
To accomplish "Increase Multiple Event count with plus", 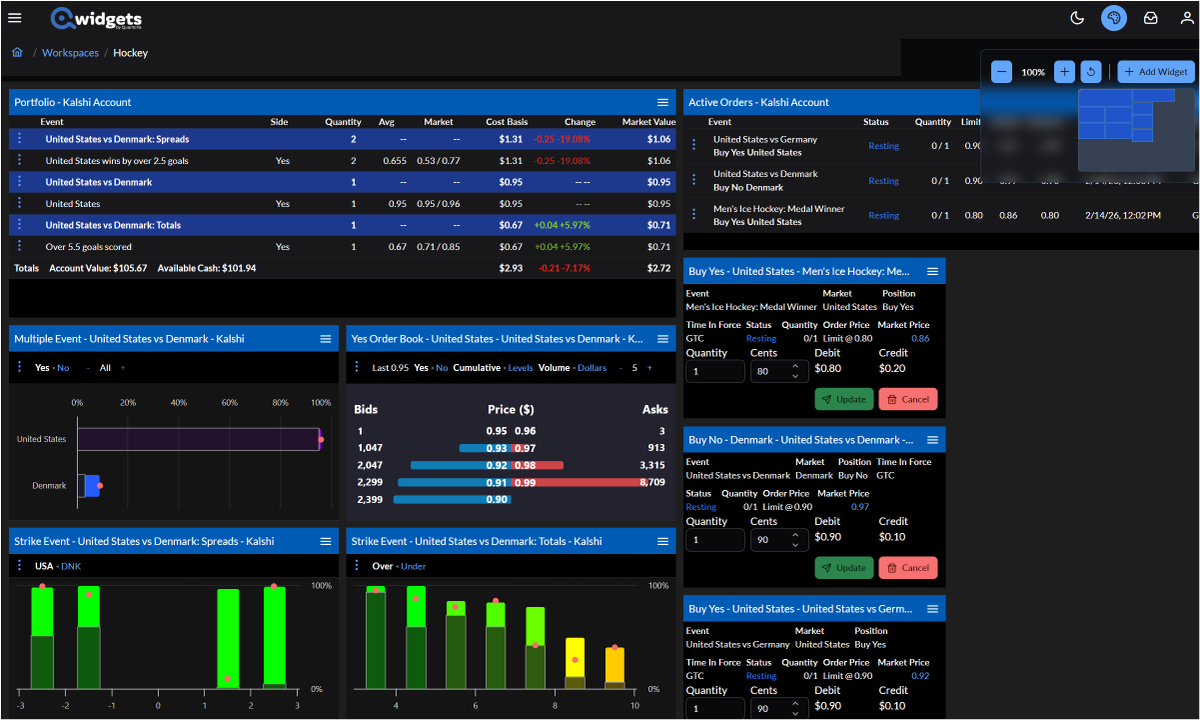I will tap(123, 368).
